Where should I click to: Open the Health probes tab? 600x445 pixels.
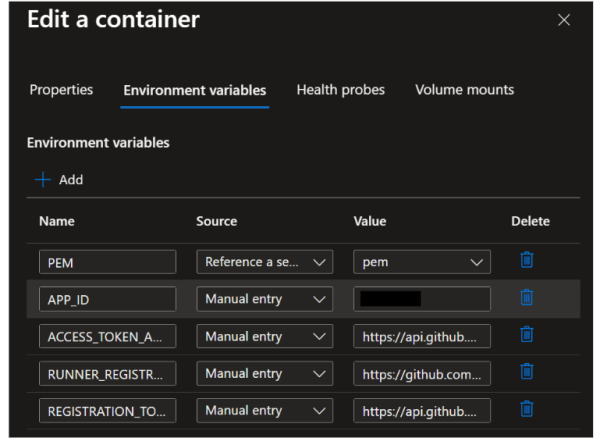(x=340, y=90)
